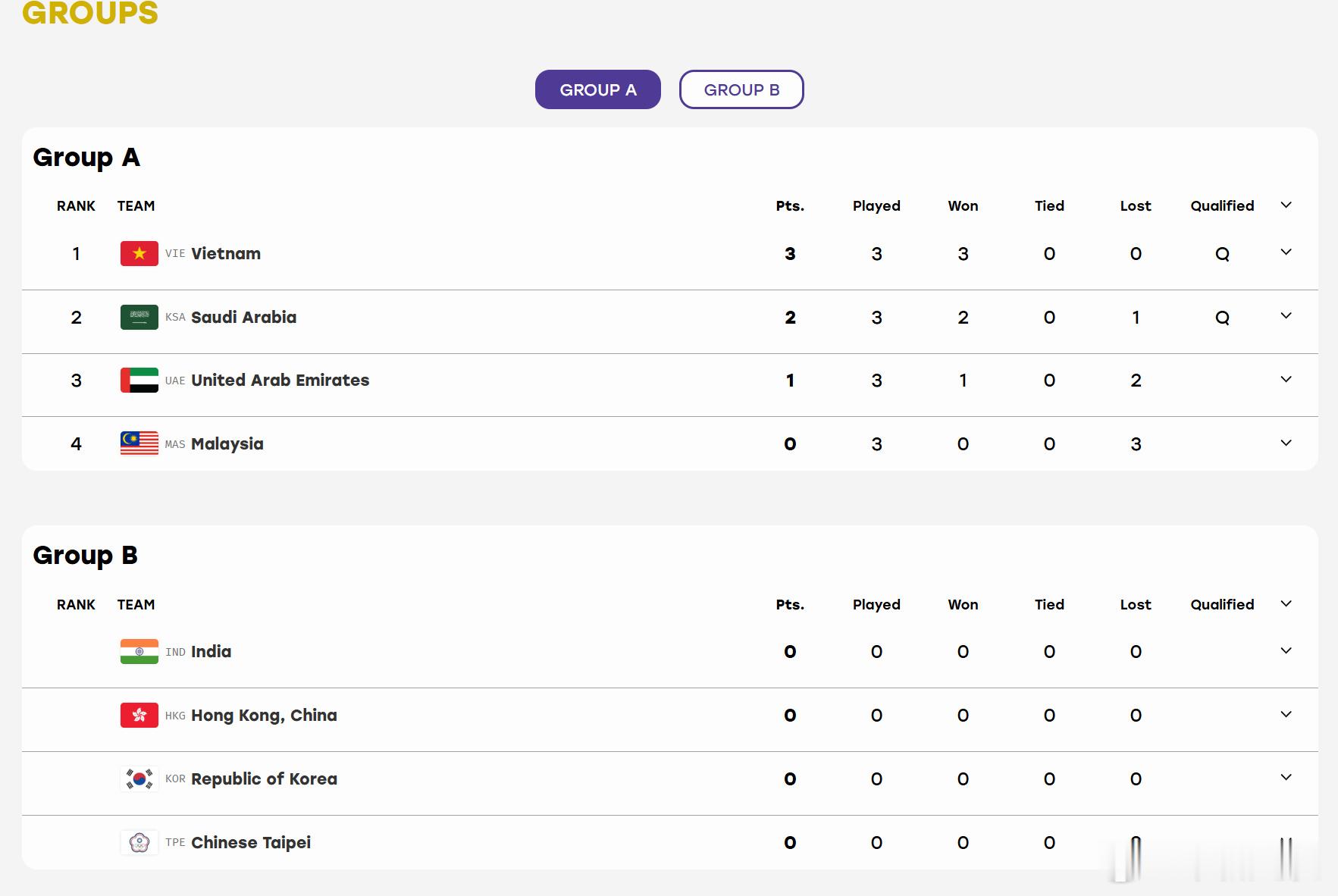
Task: Click the Vietnam flag icon
Action: pos(139,253)
